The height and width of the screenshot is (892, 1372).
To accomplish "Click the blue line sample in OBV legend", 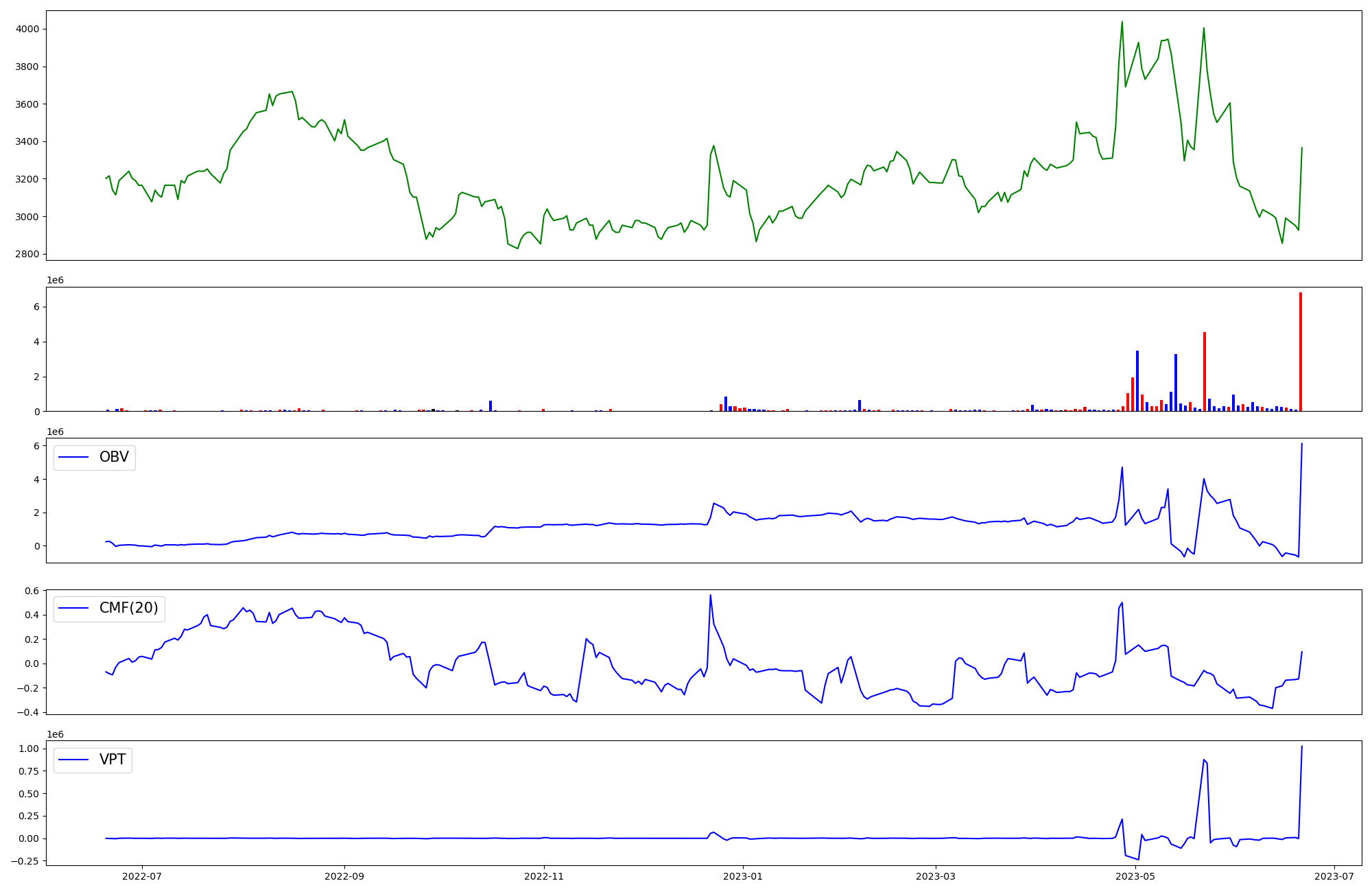I will coord(74,458).
